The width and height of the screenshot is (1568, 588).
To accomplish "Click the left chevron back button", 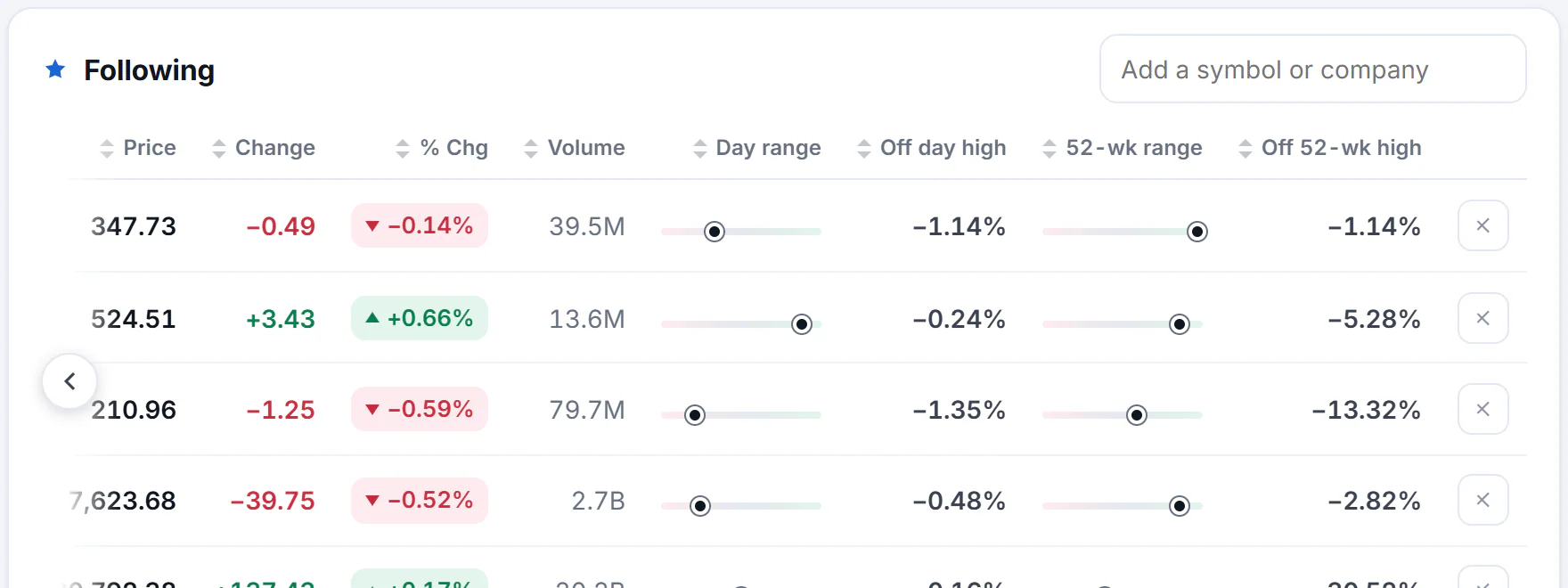I will point(69,381).
